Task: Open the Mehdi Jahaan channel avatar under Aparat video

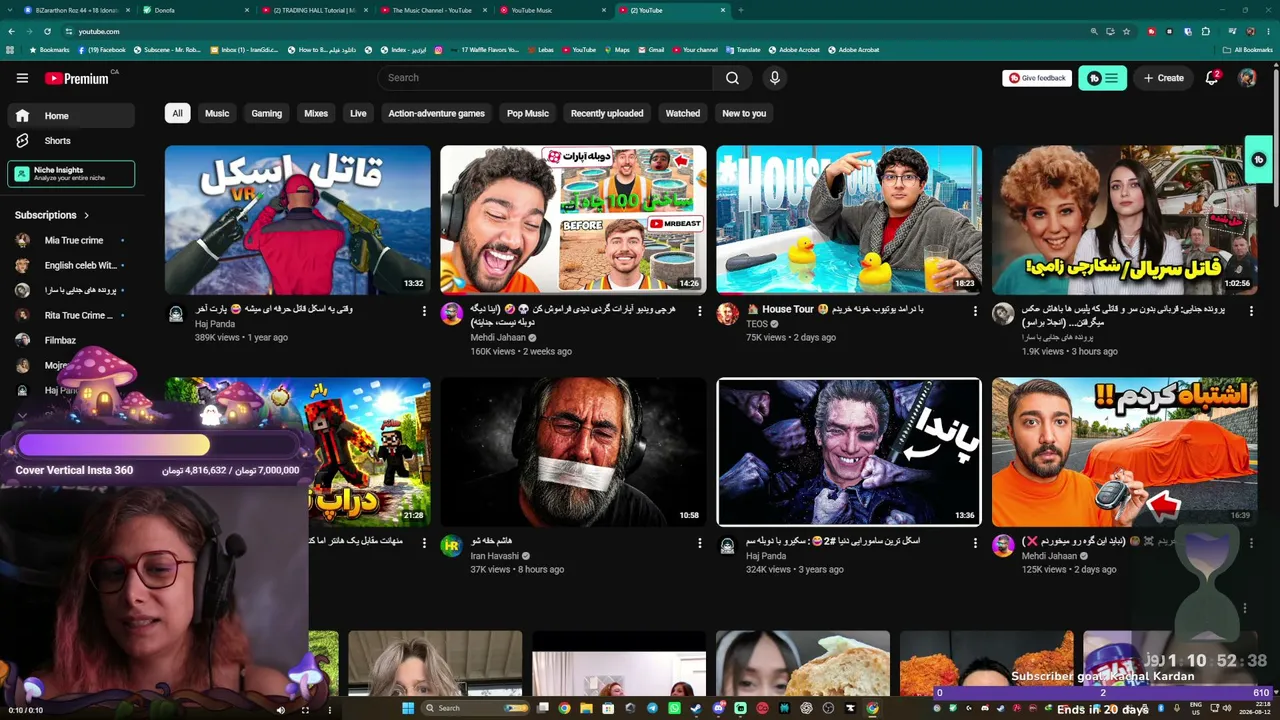Action: tap(452, 314)
